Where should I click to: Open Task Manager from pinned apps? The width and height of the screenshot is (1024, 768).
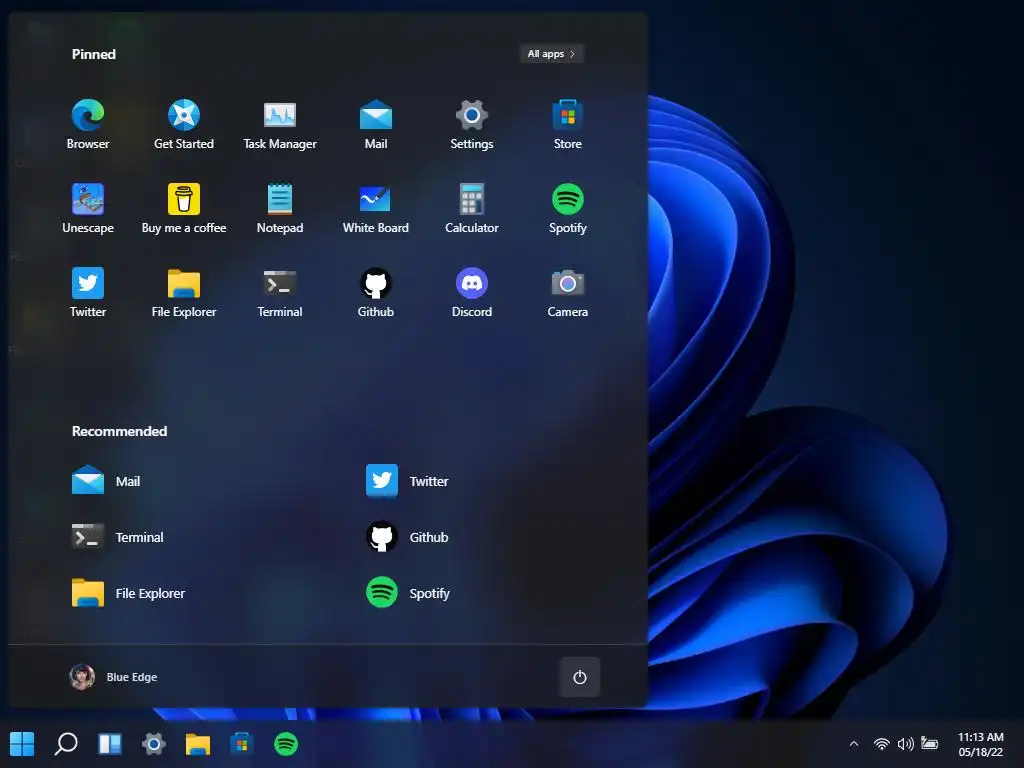tap(280, 125)
